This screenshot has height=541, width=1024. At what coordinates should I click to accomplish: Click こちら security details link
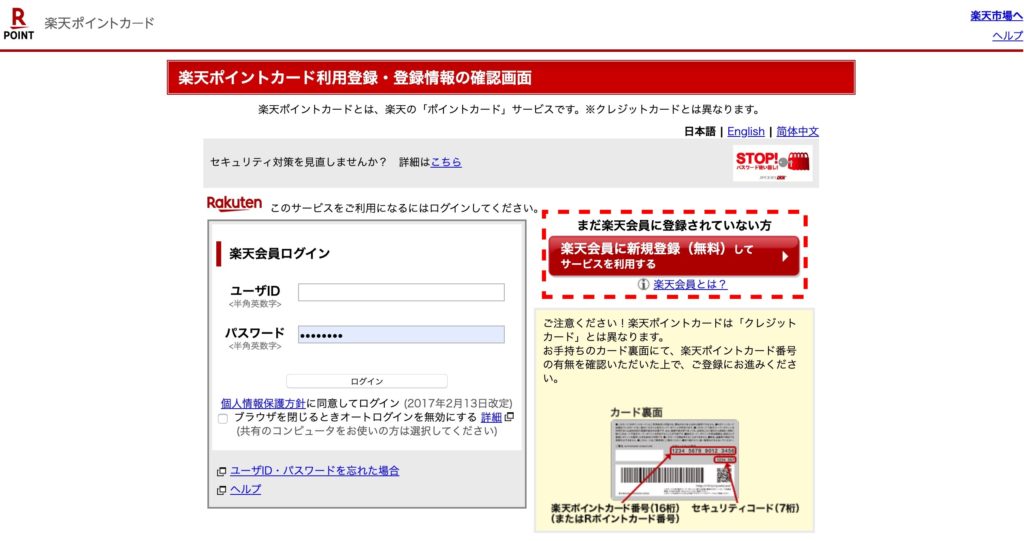tap(446, 162)
